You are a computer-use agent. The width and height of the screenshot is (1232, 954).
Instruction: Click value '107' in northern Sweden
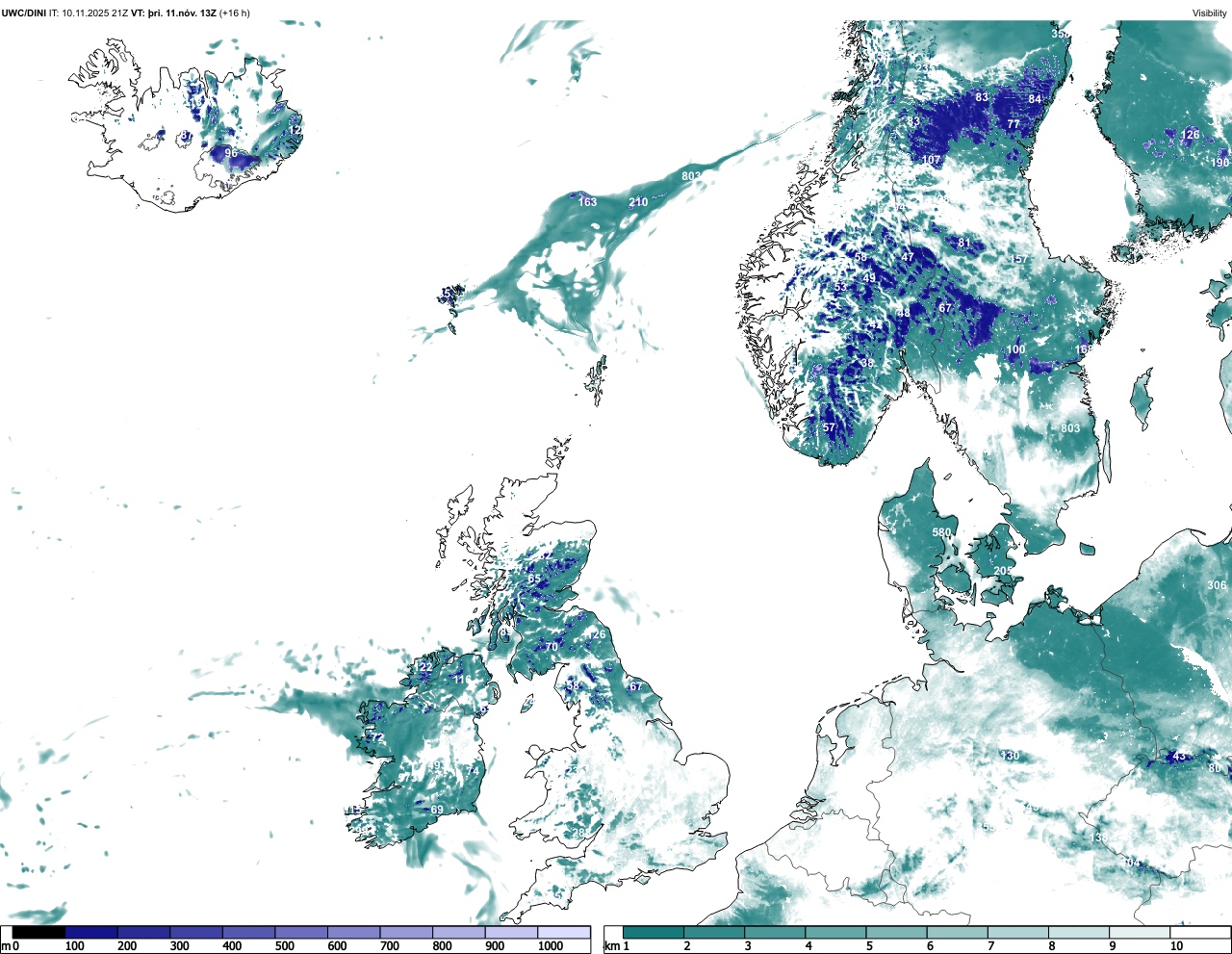[x=931, y=160]
